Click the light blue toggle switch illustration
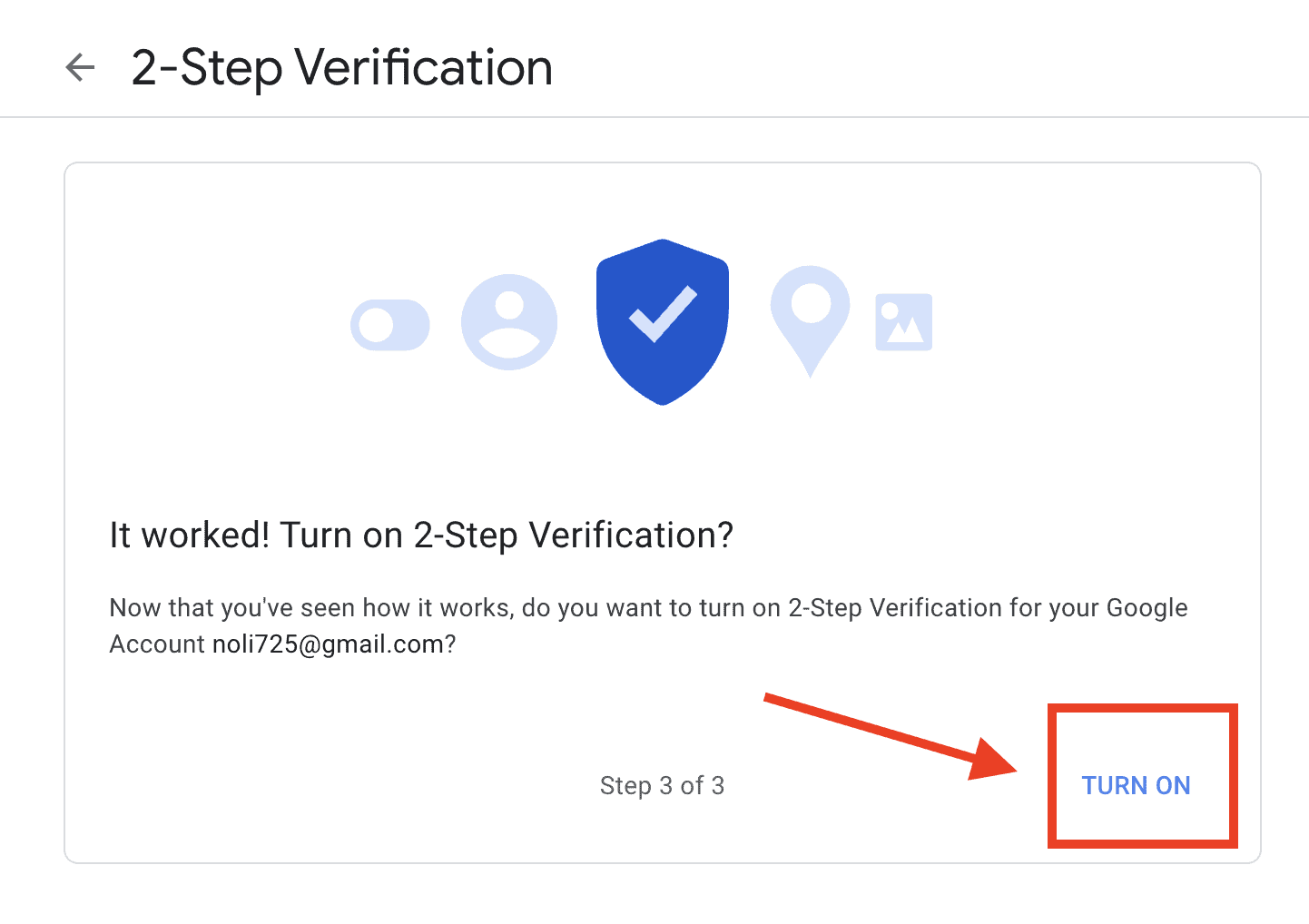 click(x=390, y=325)
